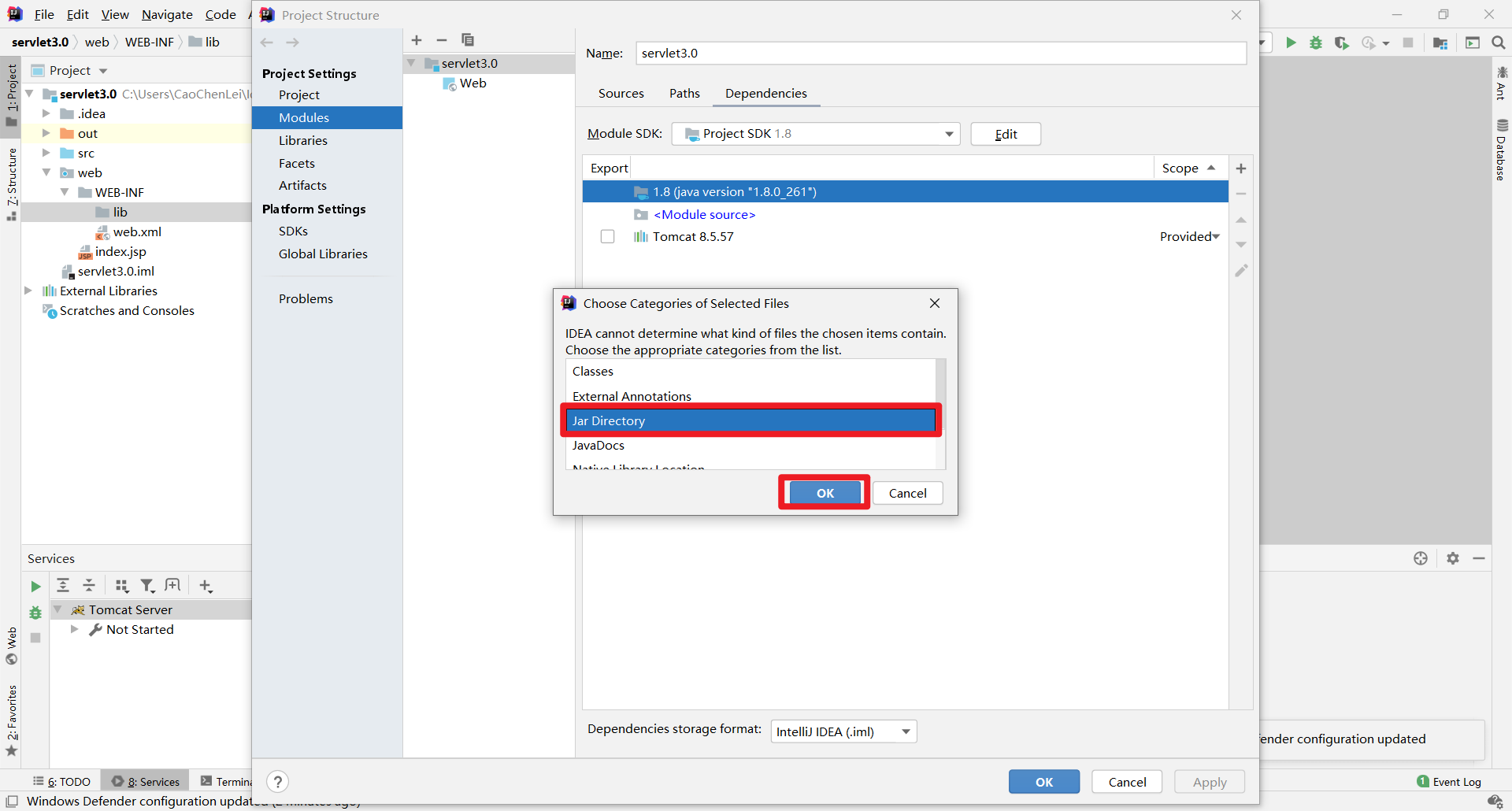Click the Stop icon in toolbar
This screenshot has width=1512, height=811.
coord(1408,43)
